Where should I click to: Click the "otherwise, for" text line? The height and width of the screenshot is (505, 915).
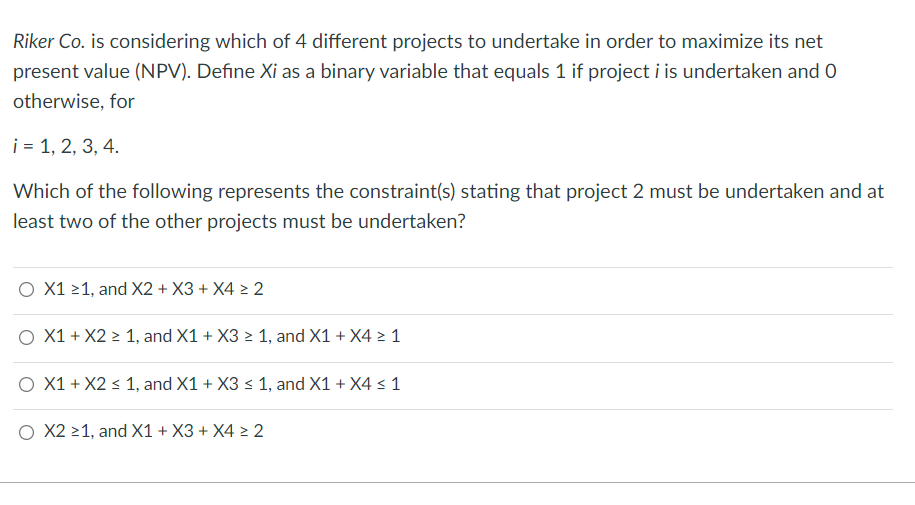[x=74, y=102]
